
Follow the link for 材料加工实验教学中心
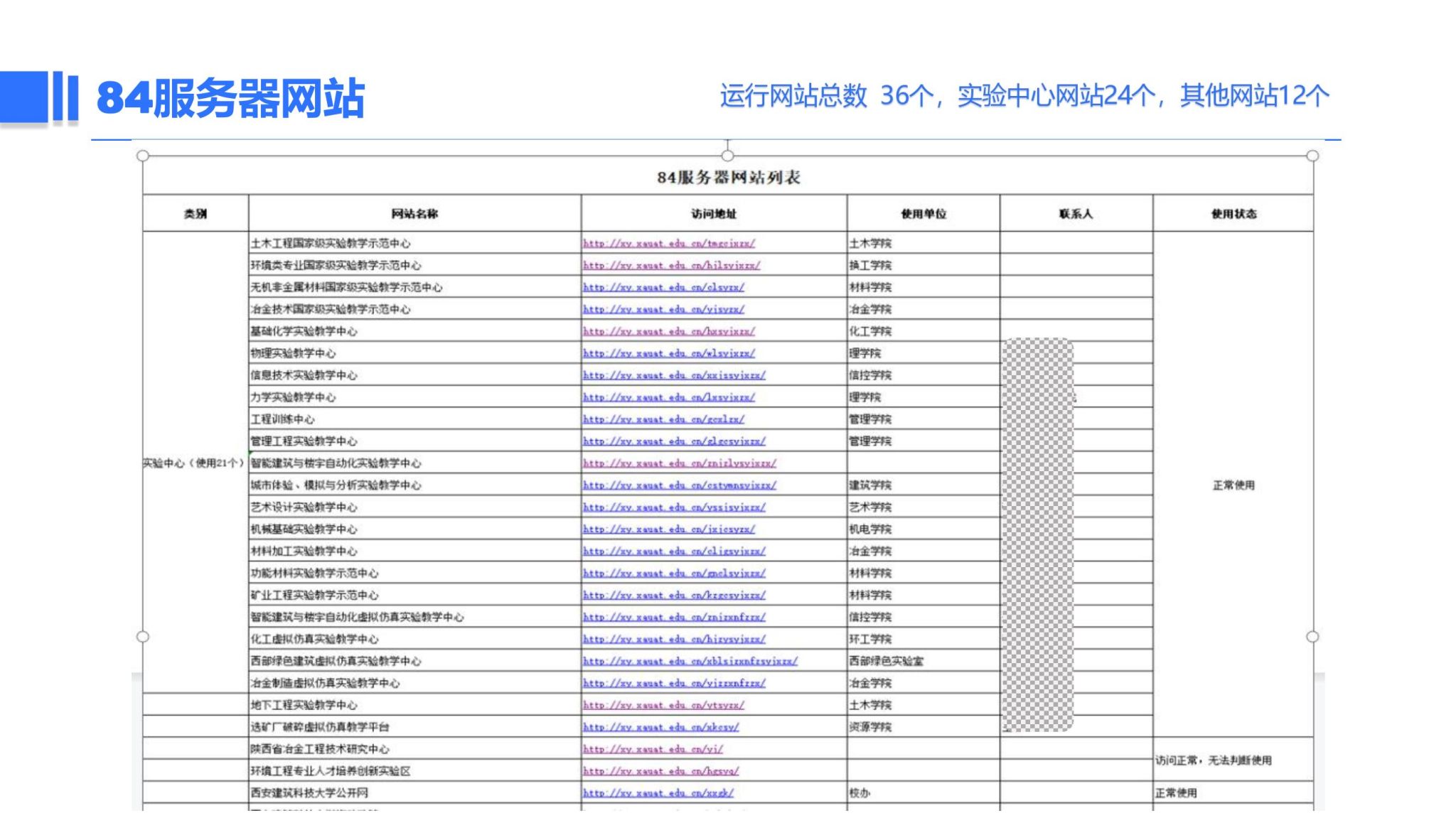[x=674, y=551]
